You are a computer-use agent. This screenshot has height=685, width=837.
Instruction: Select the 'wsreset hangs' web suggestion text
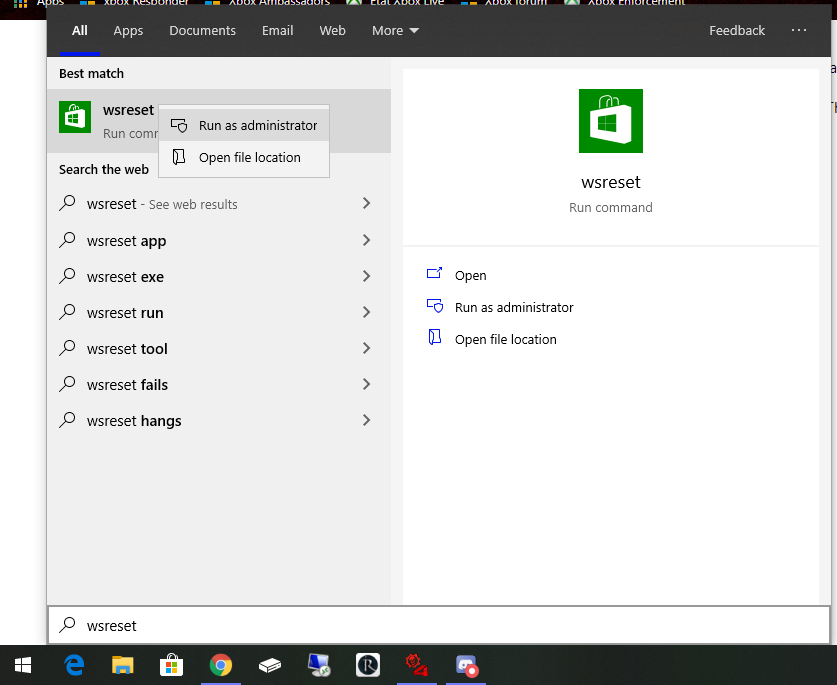134,421
